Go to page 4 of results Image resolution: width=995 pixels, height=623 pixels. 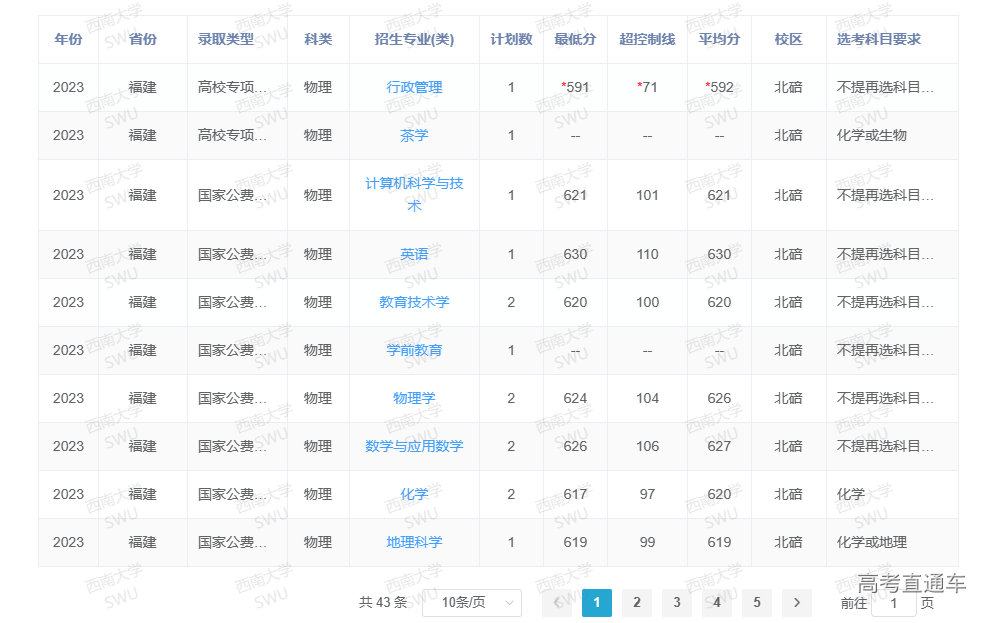click(717, 602)
